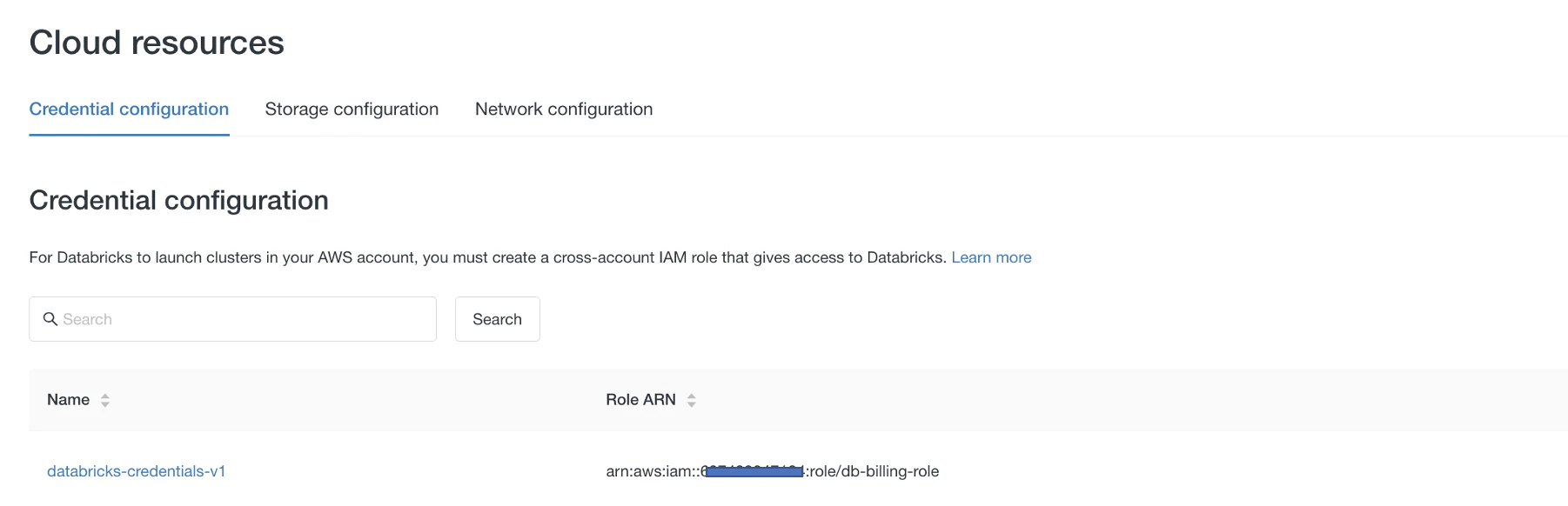Screen dimensions: 1568x506
Task: Click the up arrow beside Role ARN
Action: pyautogui.click(x=692, y=396)
